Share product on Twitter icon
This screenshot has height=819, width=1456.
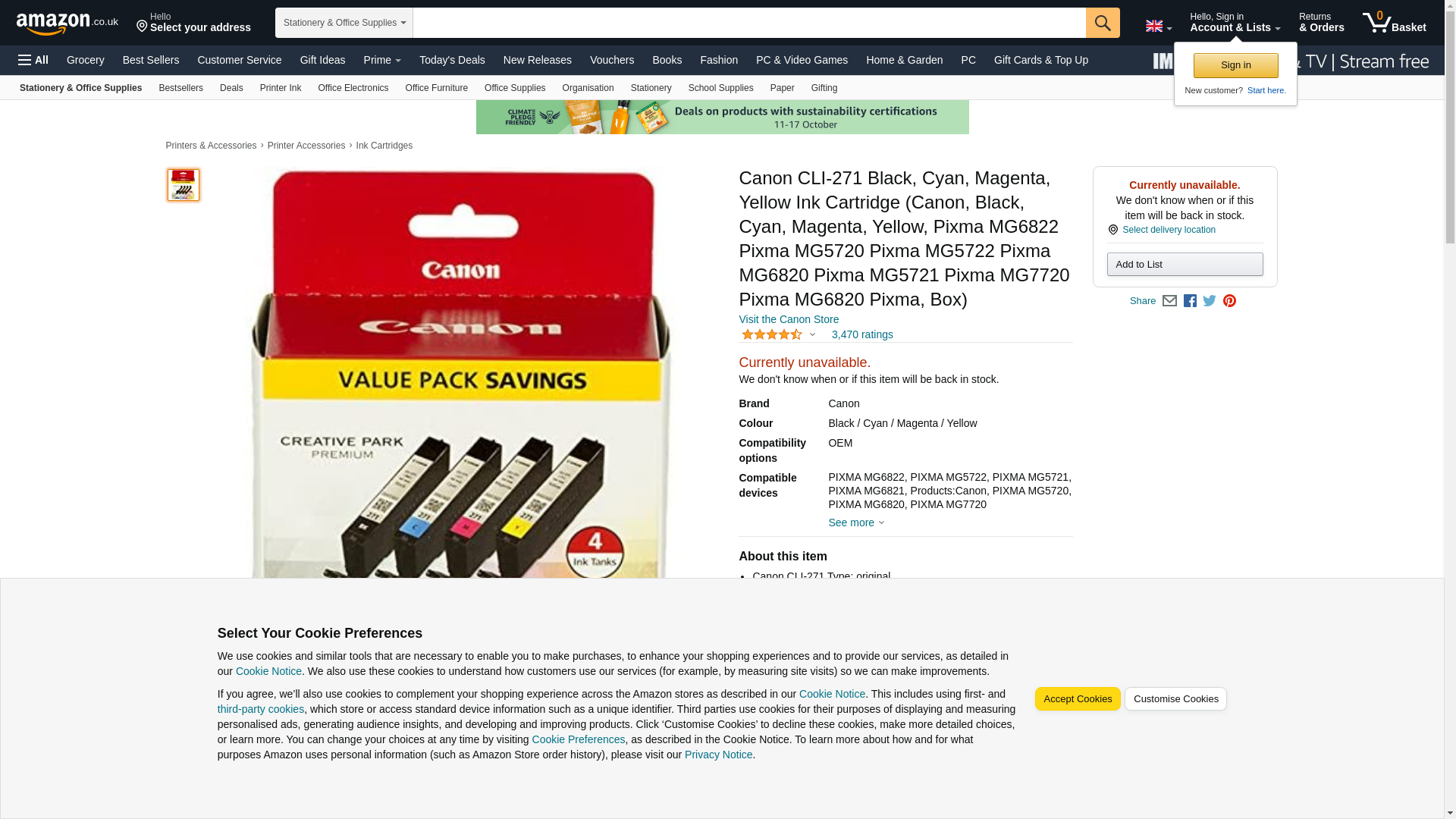[1210, 301]
